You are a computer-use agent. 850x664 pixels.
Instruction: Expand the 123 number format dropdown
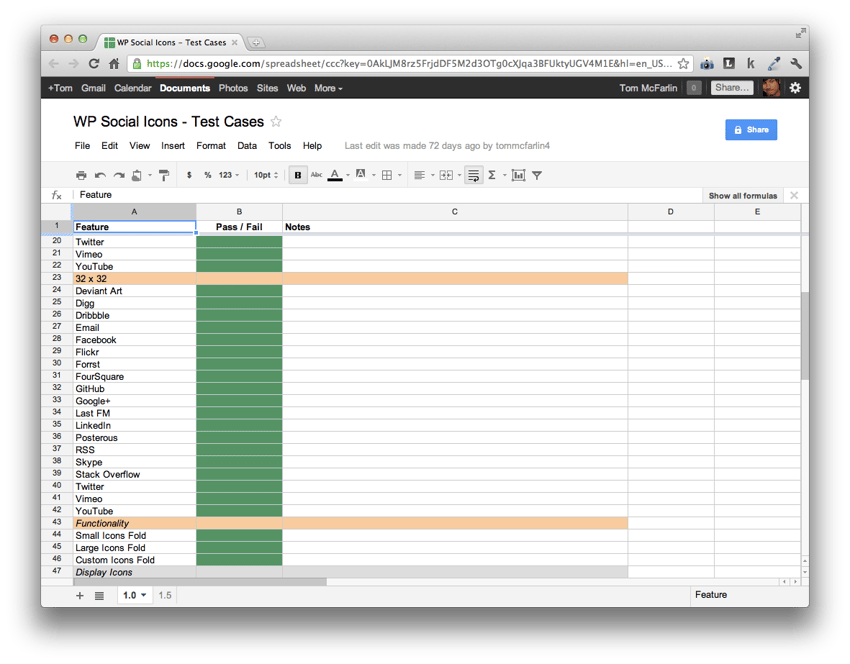point(229,175)
